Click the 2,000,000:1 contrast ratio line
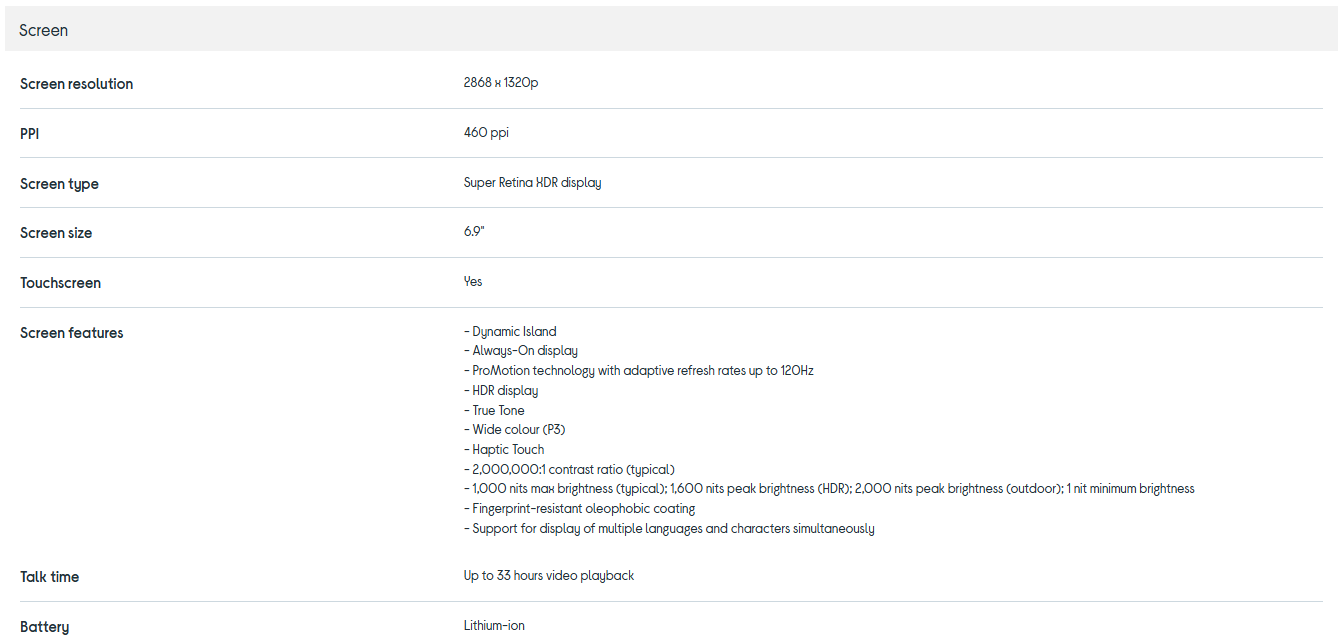The image size is (1343, 640). coord(569,469)
